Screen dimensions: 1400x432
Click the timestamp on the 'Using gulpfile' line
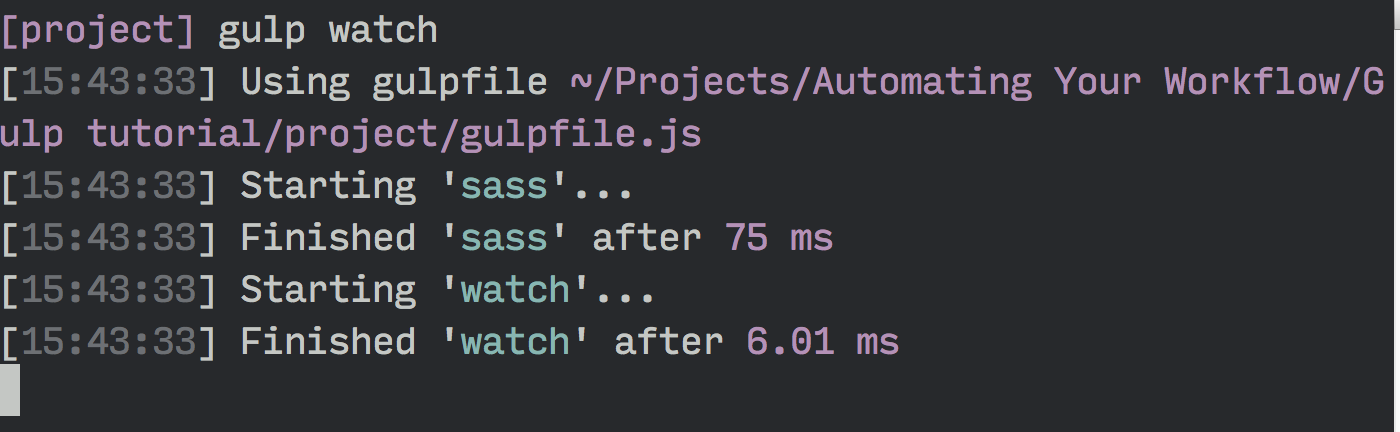(109, 82)
